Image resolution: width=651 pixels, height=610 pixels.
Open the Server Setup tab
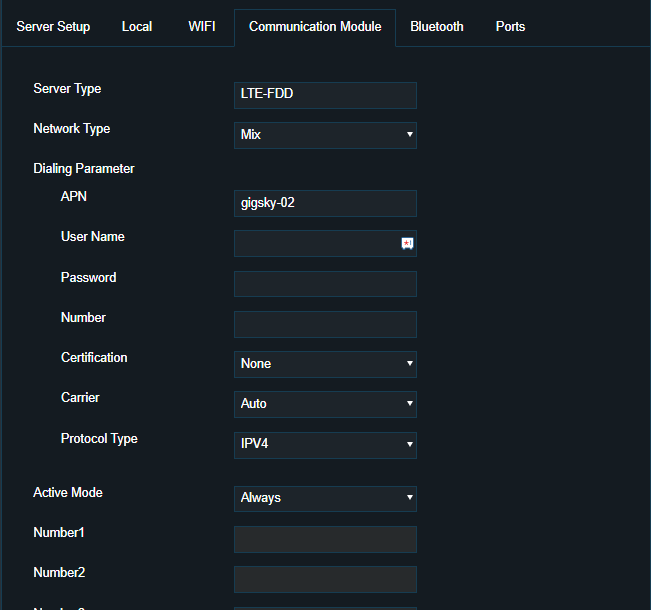[x=53, y=27]
